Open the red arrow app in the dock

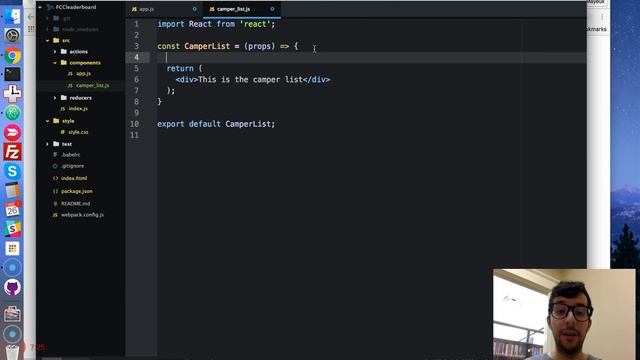[12, 133]
